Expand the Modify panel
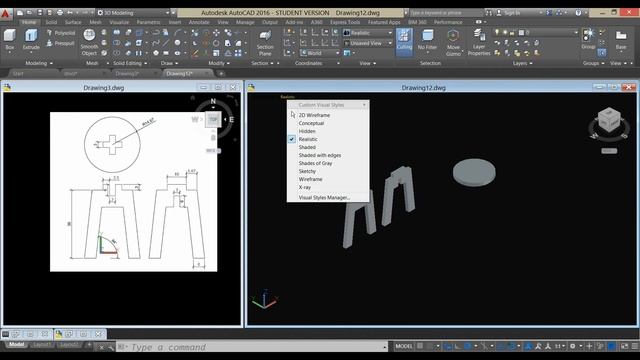Screen dimensions: 640x360 [x=219, y=63]
